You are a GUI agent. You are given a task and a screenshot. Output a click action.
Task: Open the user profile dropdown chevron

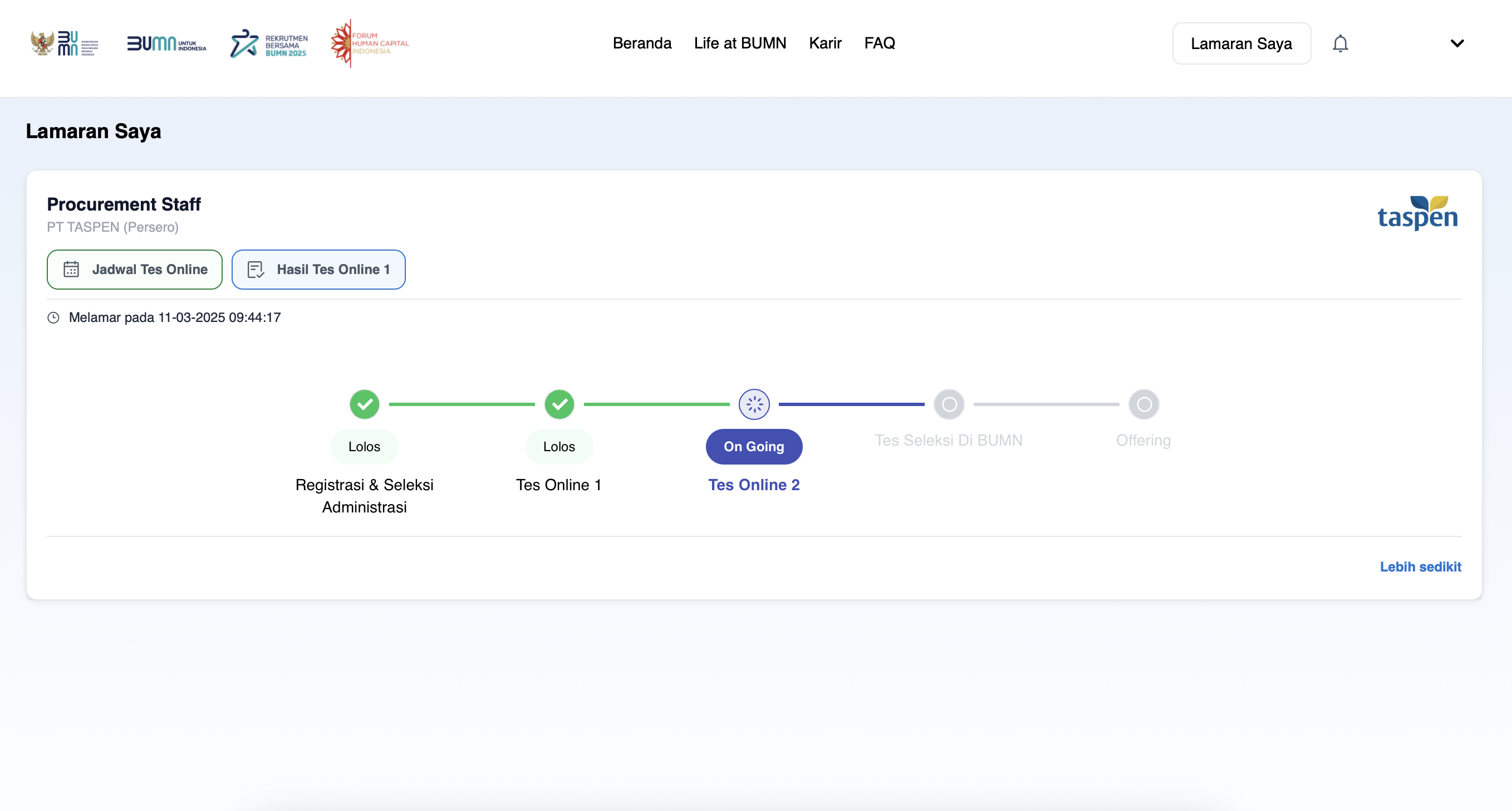tap(1457, 43)
